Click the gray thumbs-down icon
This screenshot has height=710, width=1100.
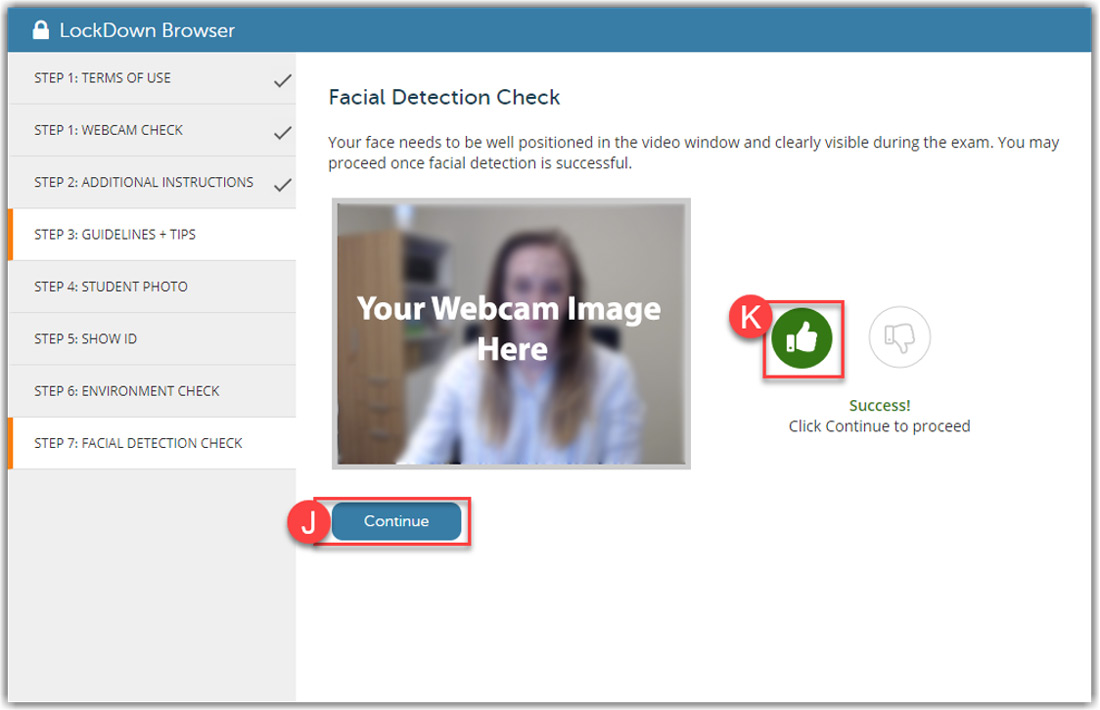point(900,339)
